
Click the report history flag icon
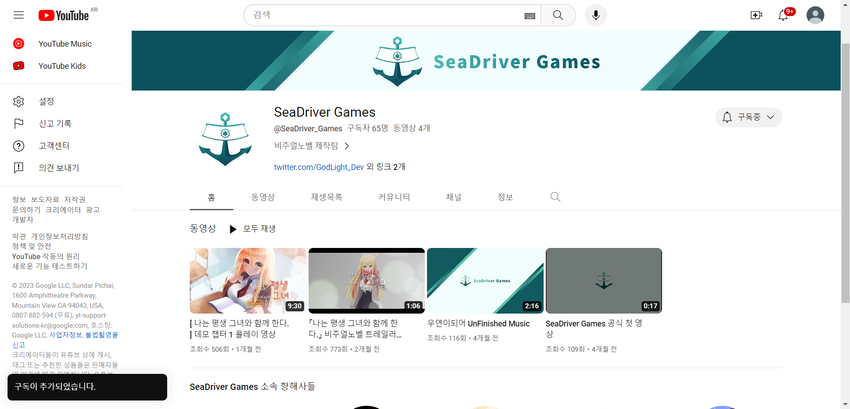pos(18,124)
